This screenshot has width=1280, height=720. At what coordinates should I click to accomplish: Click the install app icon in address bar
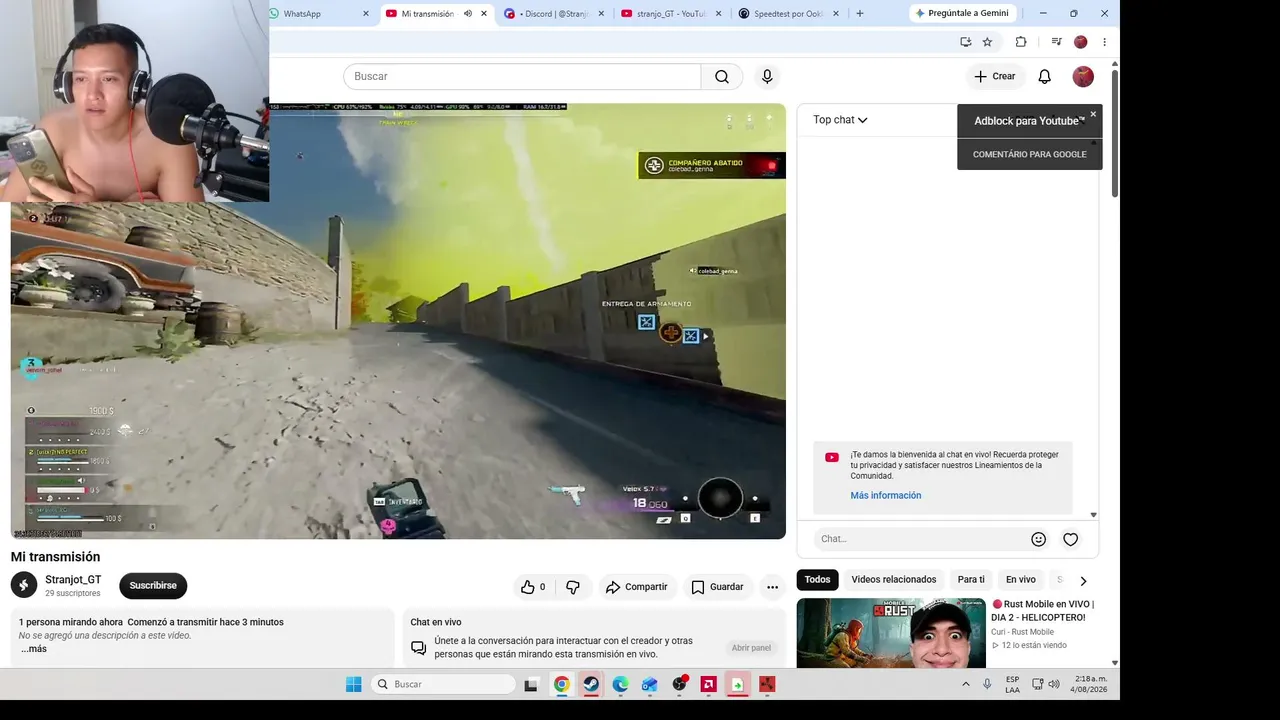coord(965,42)
